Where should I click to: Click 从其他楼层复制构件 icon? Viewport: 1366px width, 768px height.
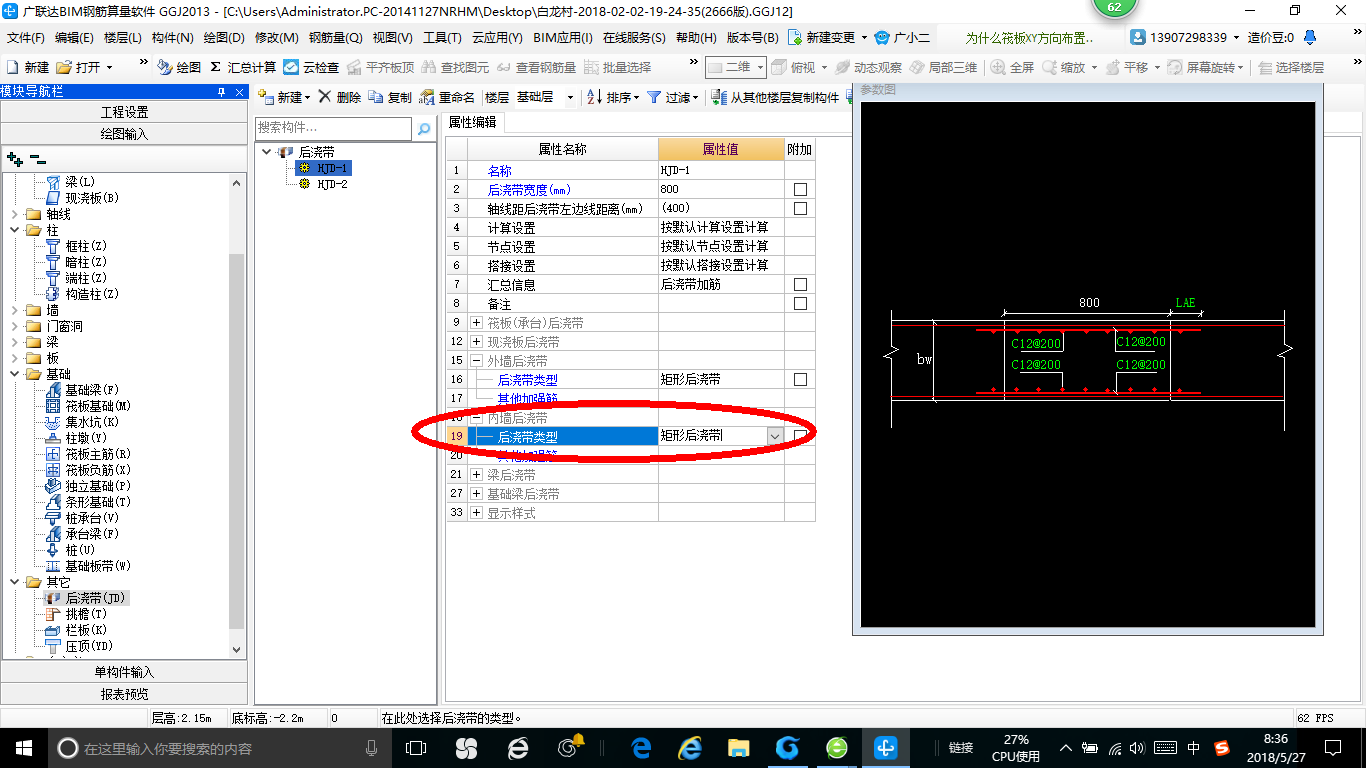(x=775, y=97)
